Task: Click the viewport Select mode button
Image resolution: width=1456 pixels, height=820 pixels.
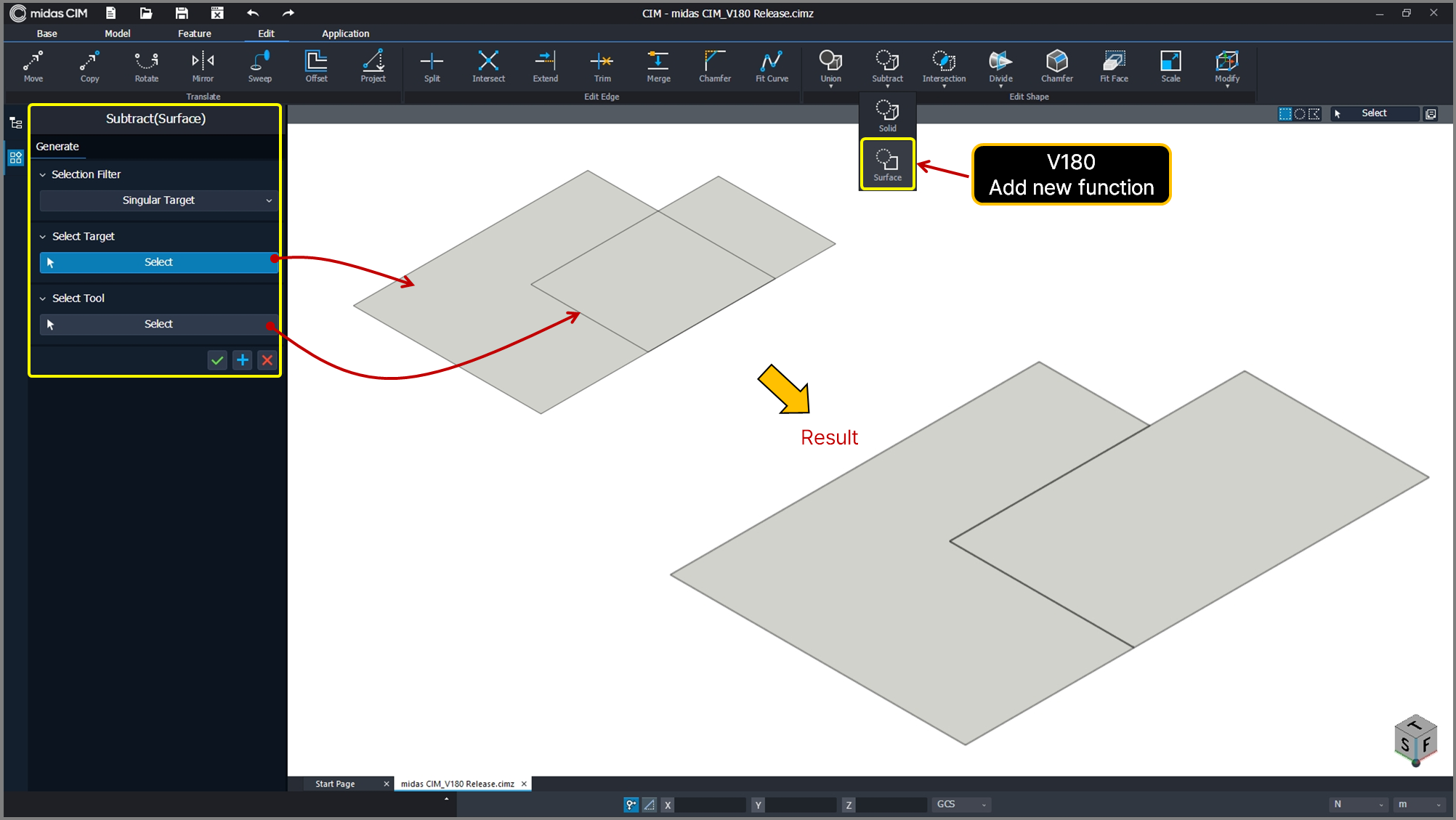Action: [x=1374, y=113]
